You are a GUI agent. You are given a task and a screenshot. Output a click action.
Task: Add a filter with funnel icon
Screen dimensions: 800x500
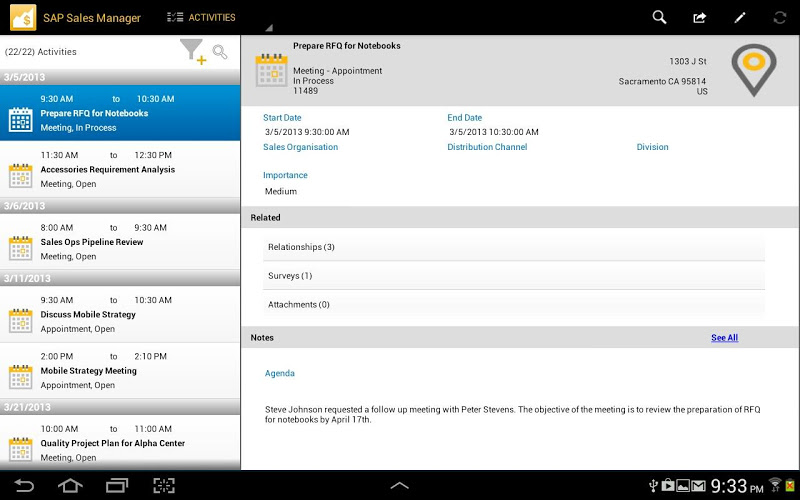tap(193, 52)
